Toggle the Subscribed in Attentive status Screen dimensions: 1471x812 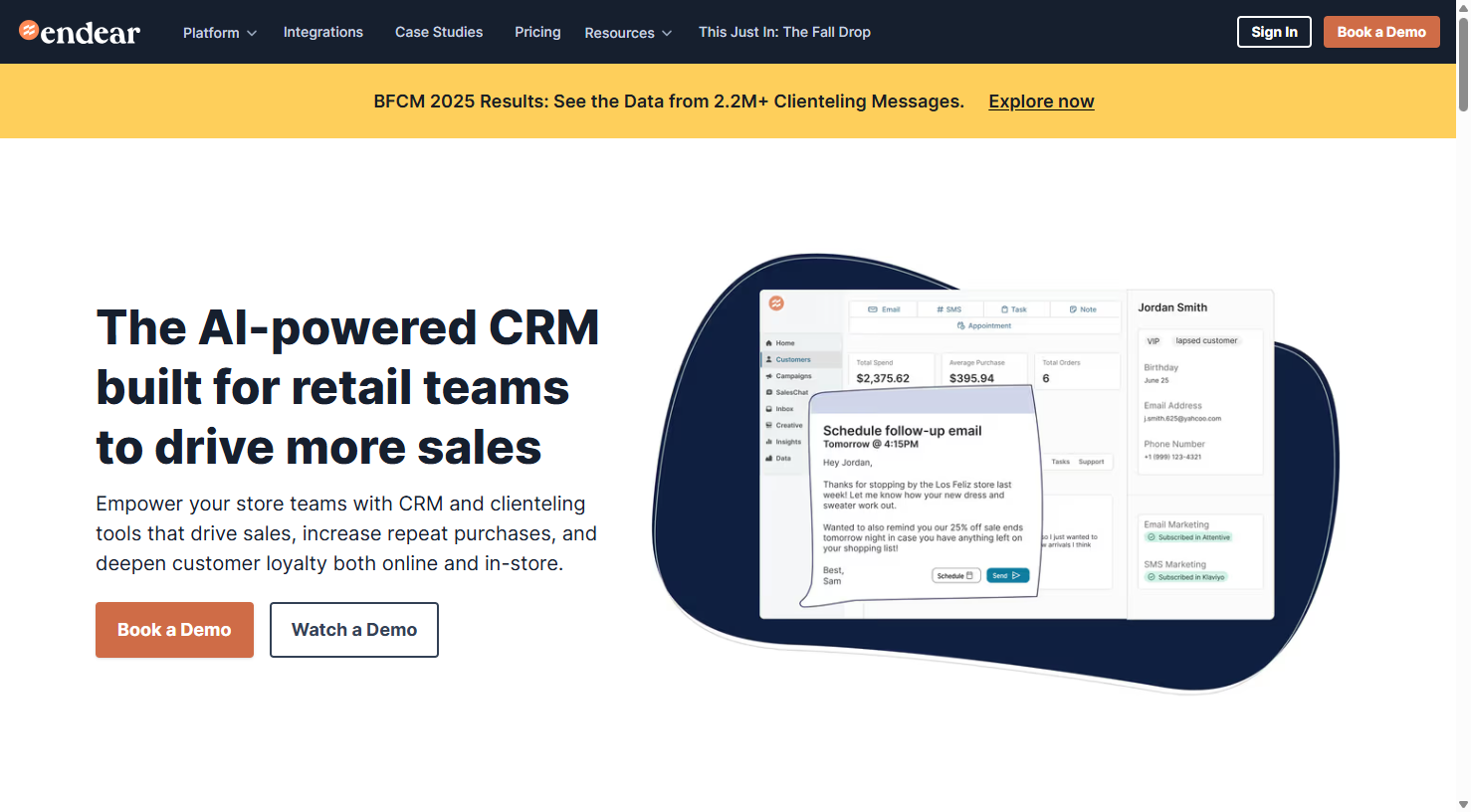pyautogui.click(x=1186, y=535)
